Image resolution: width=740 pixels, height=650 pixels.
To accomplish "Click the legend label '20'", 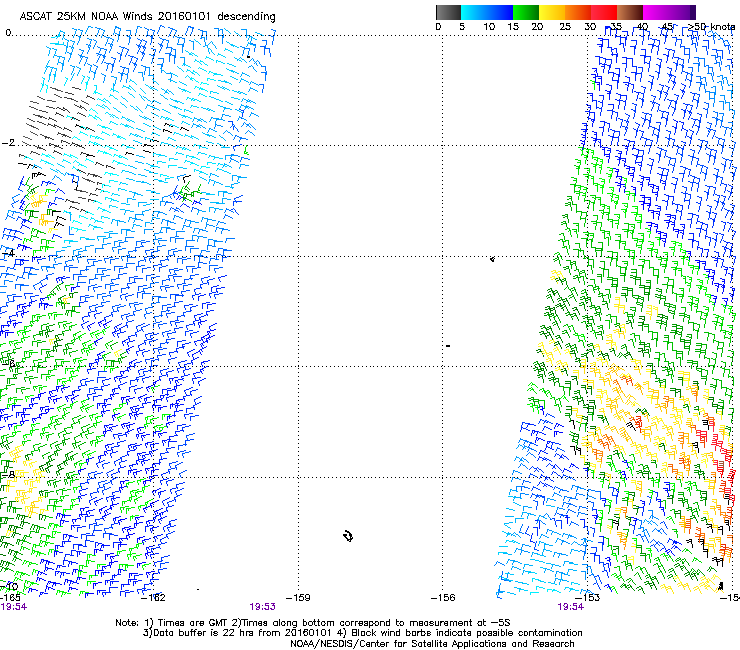I will coord(537,27).
